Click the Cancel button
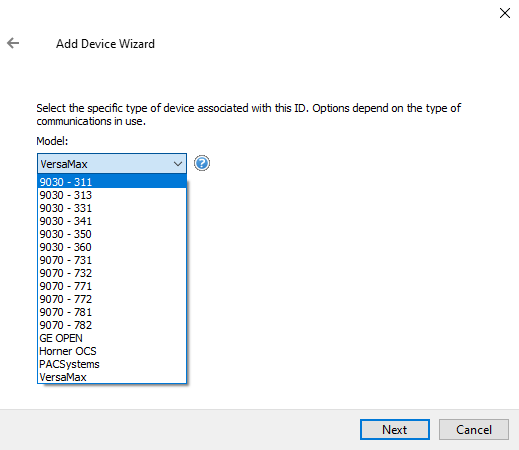Viewport: 519px width, 450px height. pos(474,429)
